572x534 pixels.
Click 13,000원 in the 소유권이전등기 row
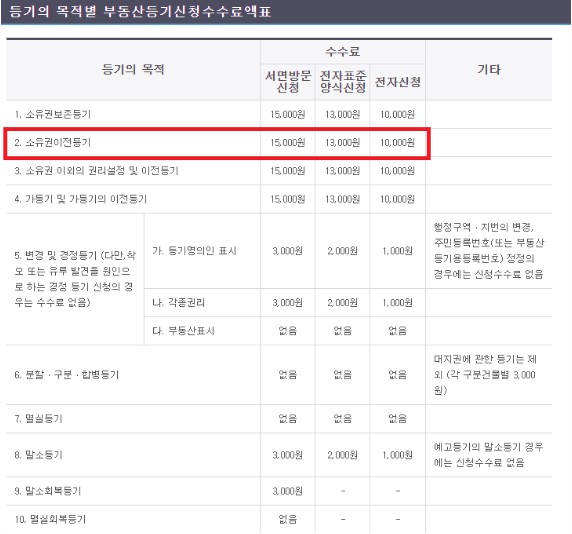pos(343,142)
